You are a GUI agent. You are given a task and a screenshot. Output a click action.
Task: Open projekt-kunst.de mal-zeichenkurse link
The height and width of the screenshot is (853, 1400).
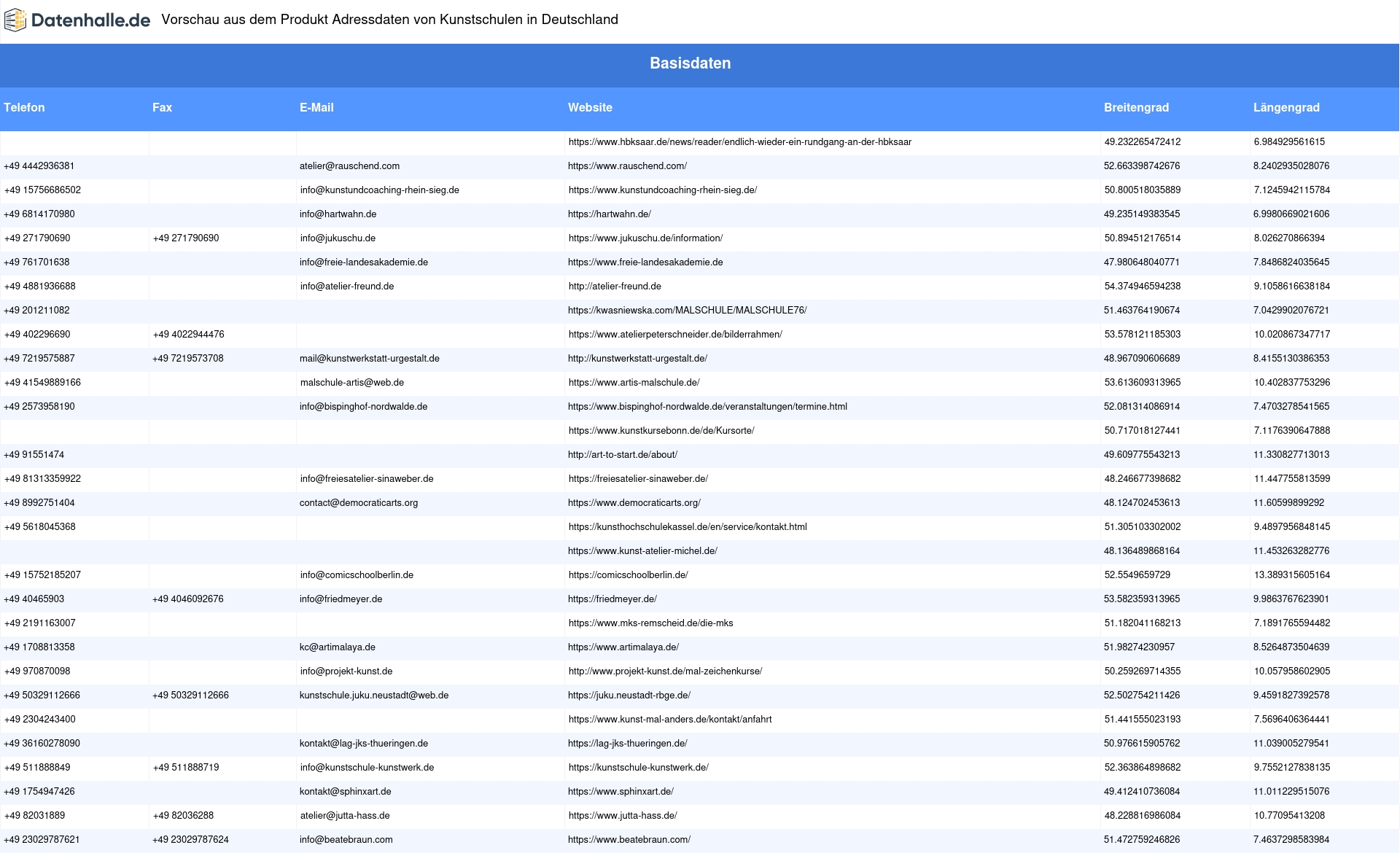pyautogui.click(x=666, y=671)
